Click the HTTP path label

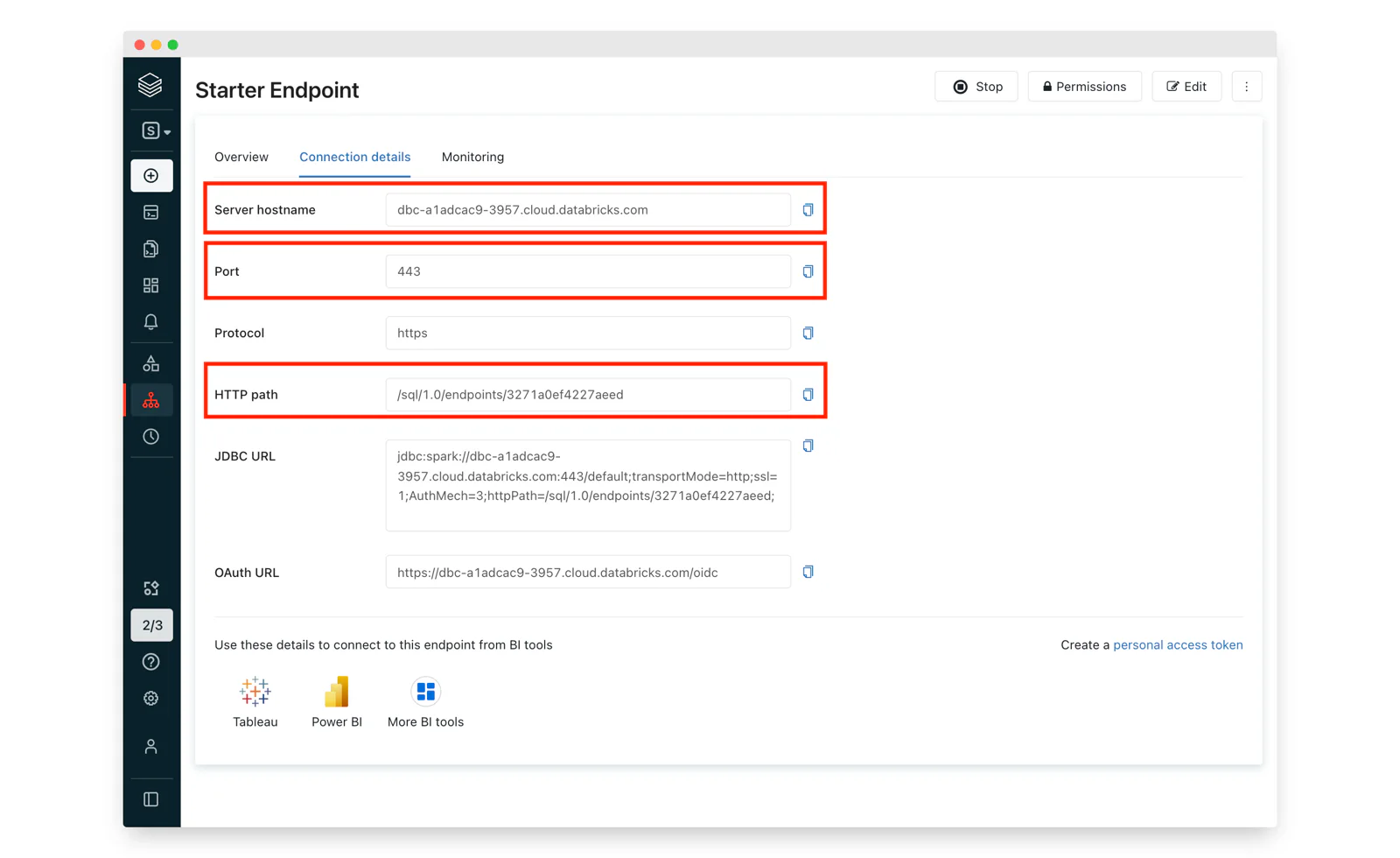(246, 395)
